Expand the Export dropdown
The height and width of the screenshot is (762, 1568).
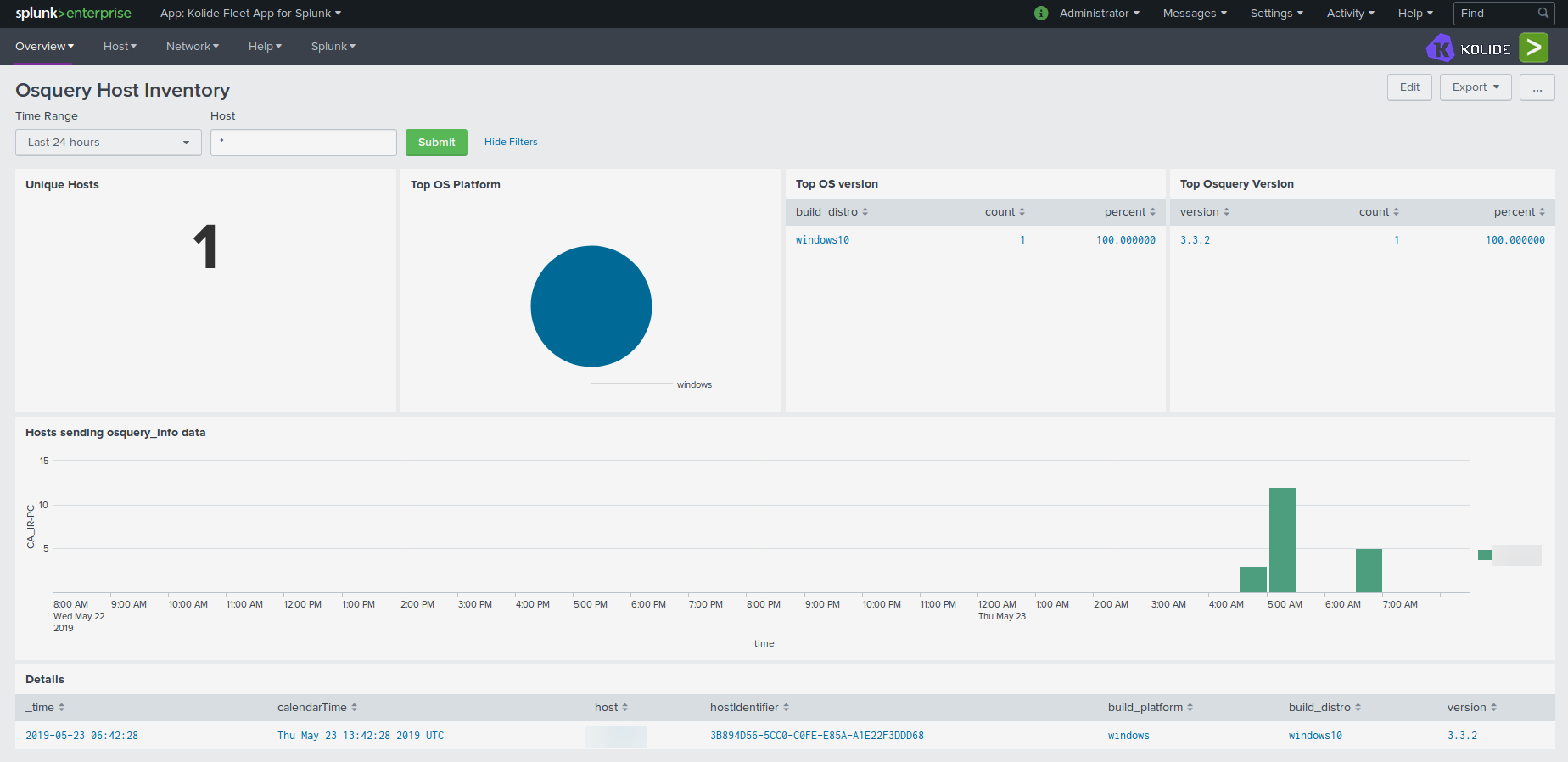[x=1476, y=87]
